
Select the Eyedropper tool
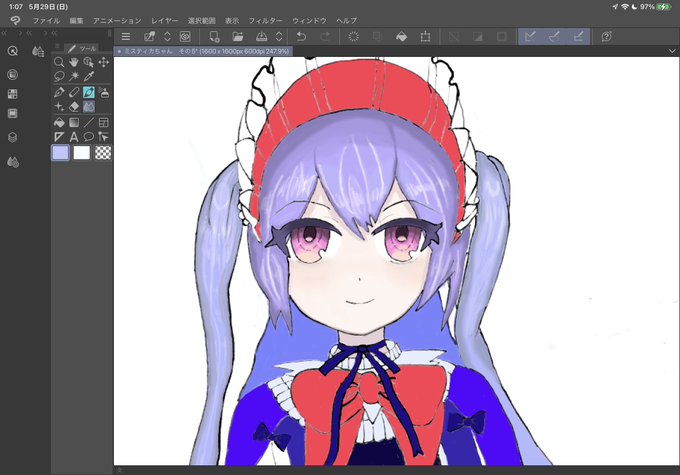[88, 76]
